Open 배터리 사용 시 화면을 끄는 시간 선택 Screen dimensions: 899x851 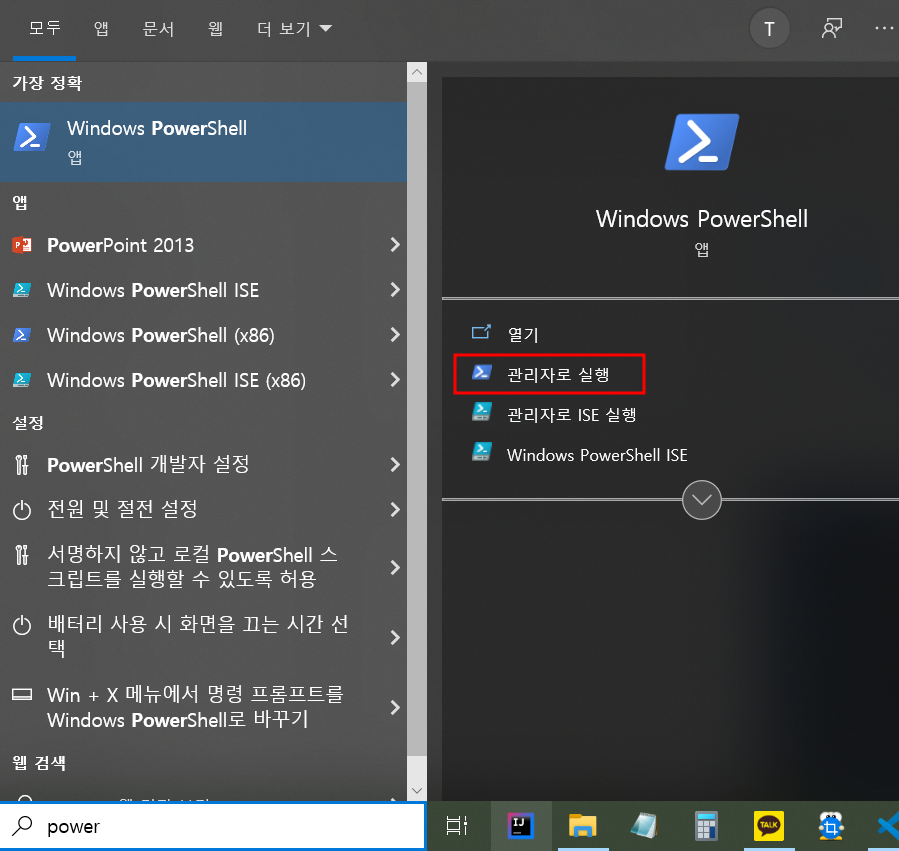[204, 637]
